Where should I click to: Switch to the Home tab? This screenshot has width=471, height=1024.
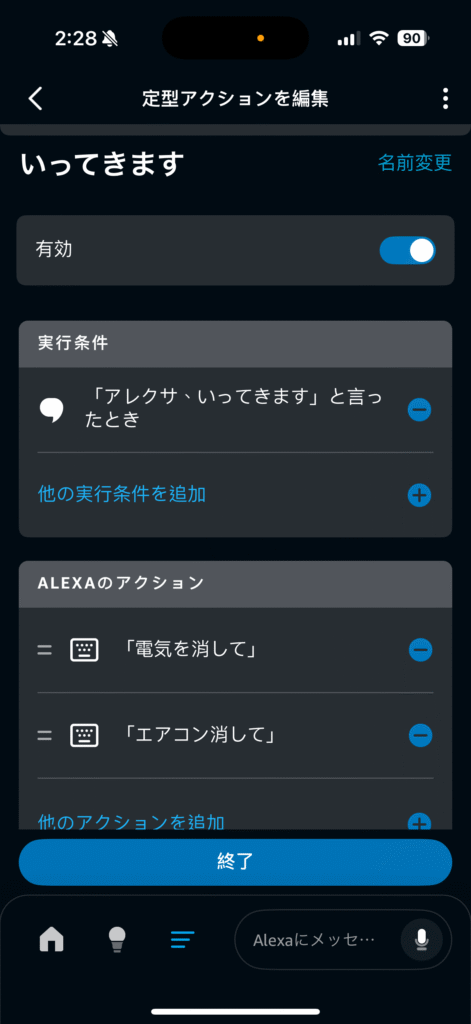(x=52, y=940)
